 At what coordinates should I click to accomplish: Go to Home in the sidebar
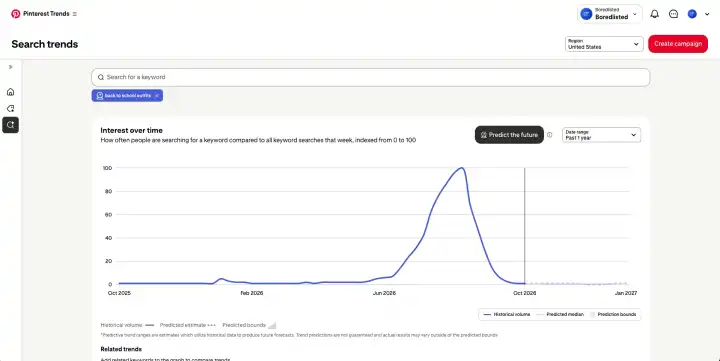pyautogui.click(x=11, y=92)
